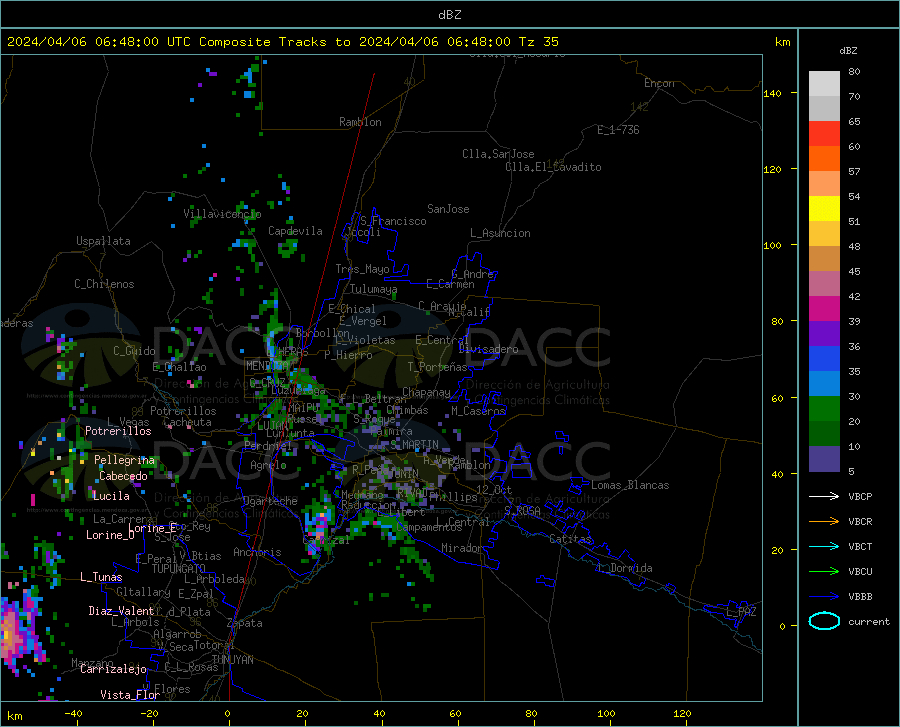Image resolution: width=900 pixels, height=727 pixels.
Task: Click the 'S_Francisco' map label
Action: click(x=393, y=221)
